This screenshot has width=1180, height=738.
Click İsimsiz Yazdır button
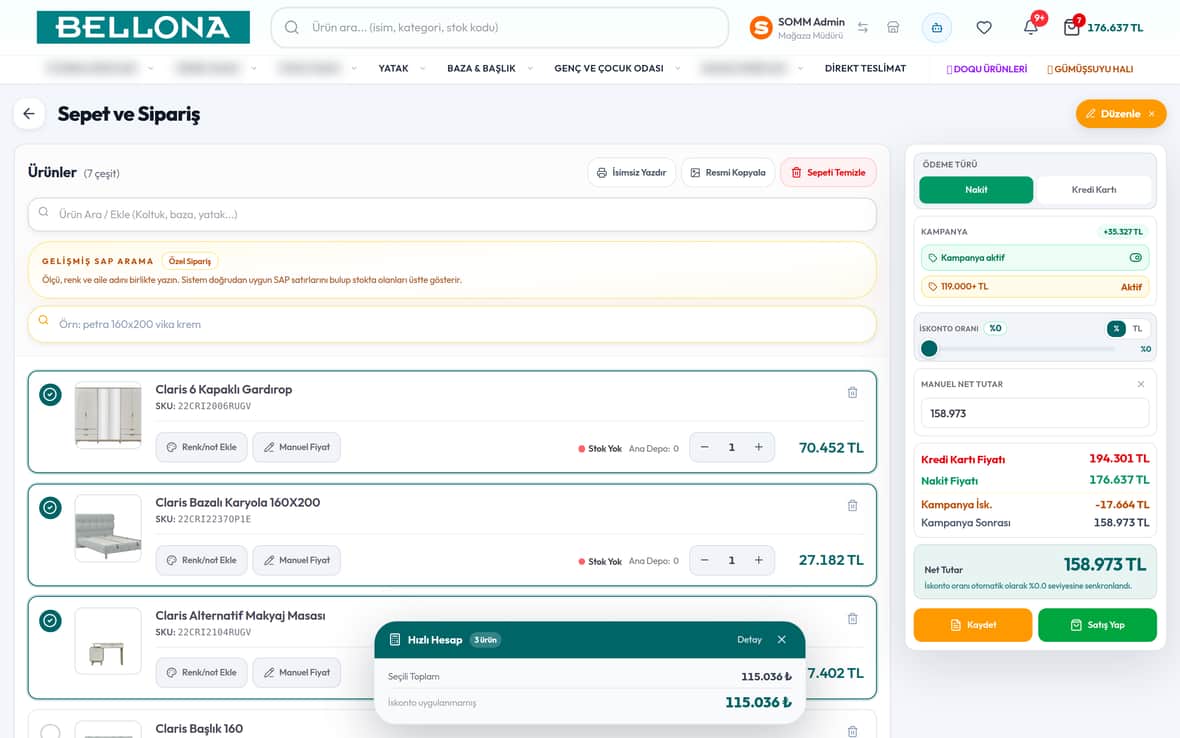tap(631, 172)
